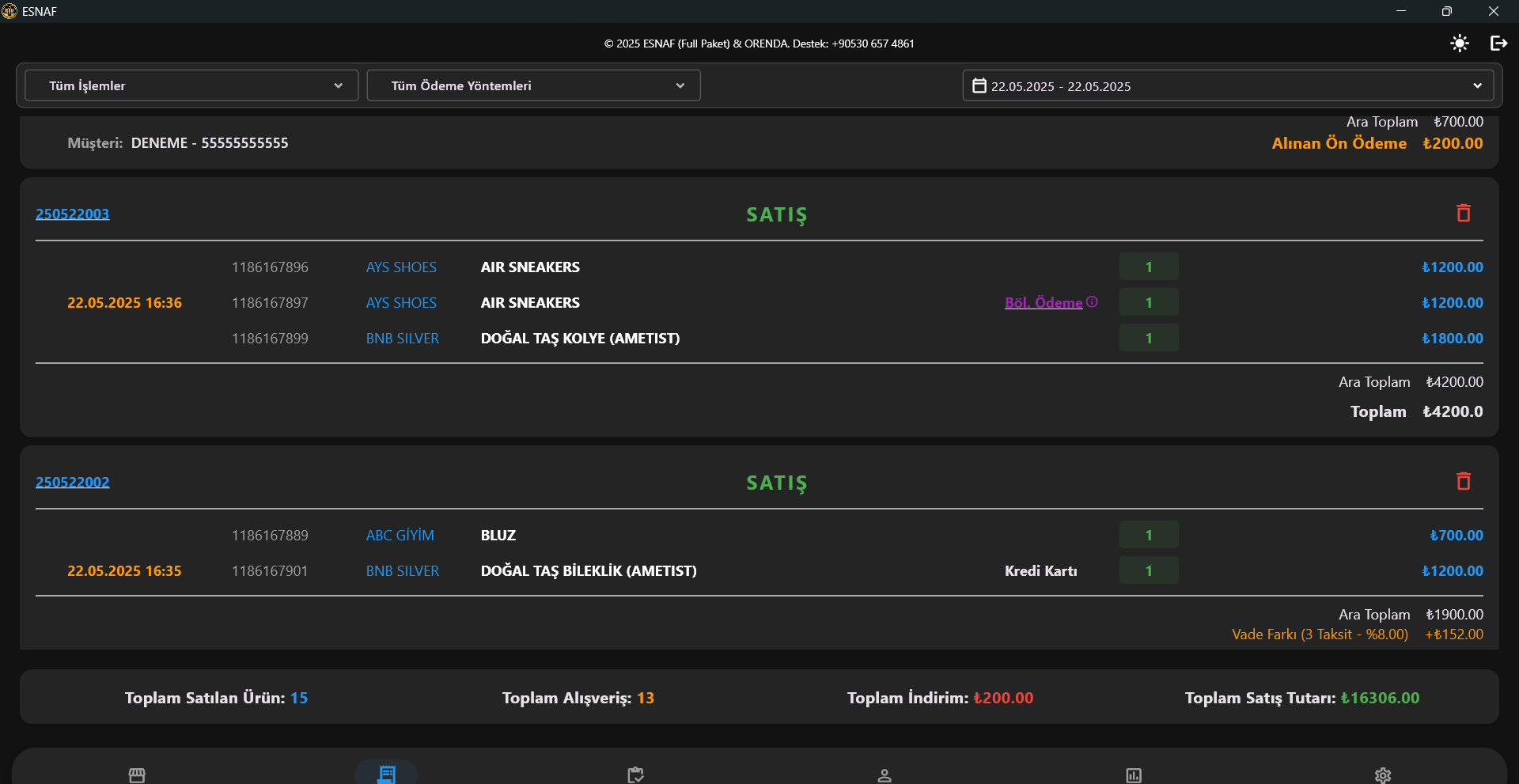Open the store icon in bottom navigation
Image resolution: width=1519 pixels, height=784 pixels.
137,775
